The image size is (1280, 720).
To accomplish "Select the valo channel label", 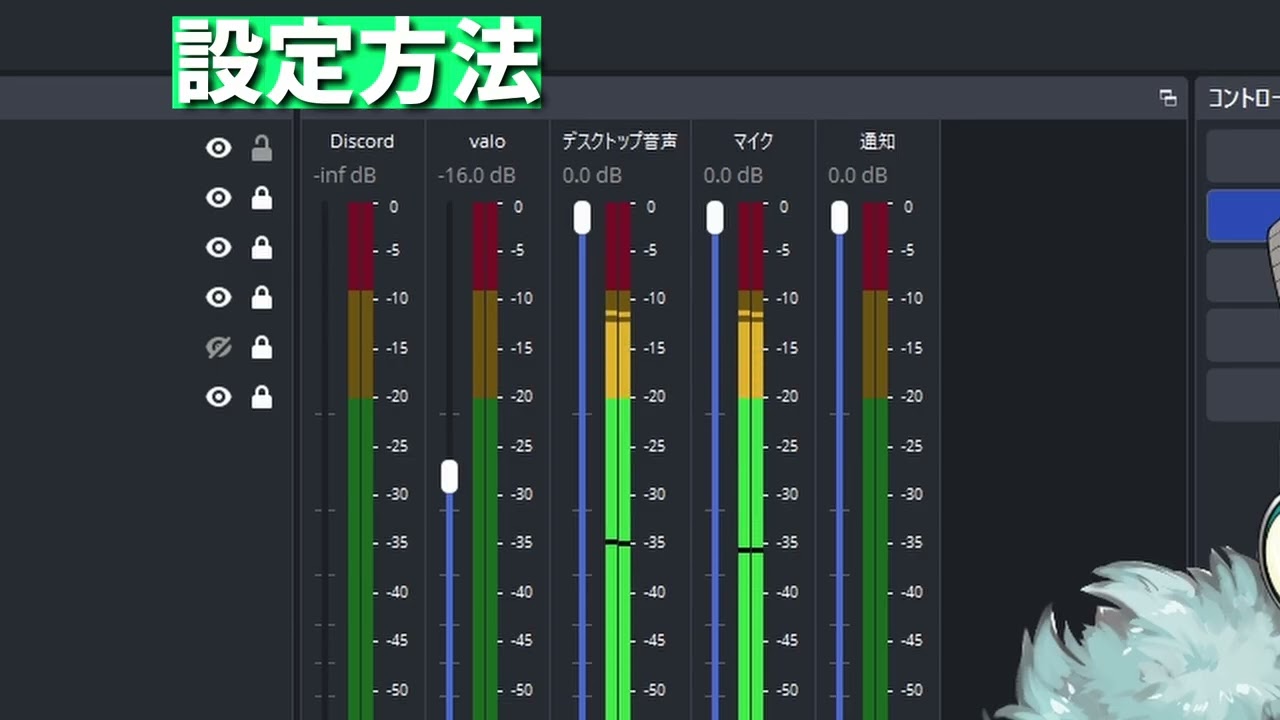I will (487, 142).
